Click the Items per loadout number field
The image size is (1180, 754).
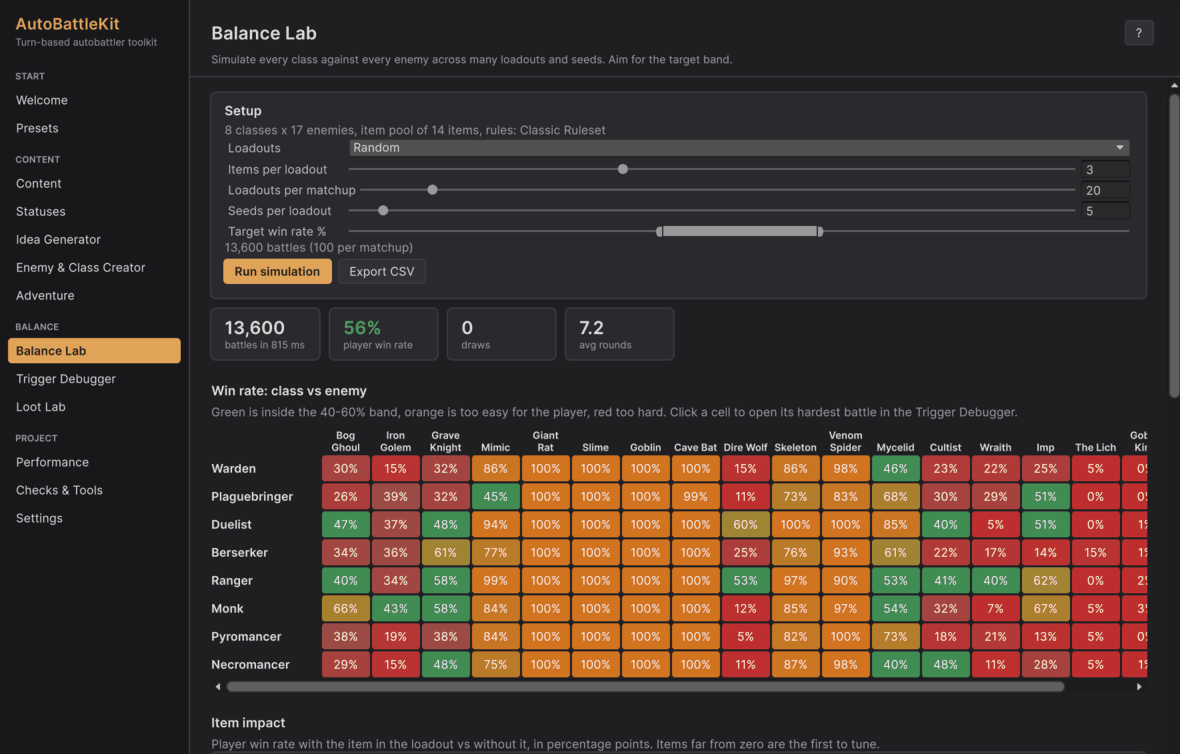pyautogui.click(x=1105, y=169)
